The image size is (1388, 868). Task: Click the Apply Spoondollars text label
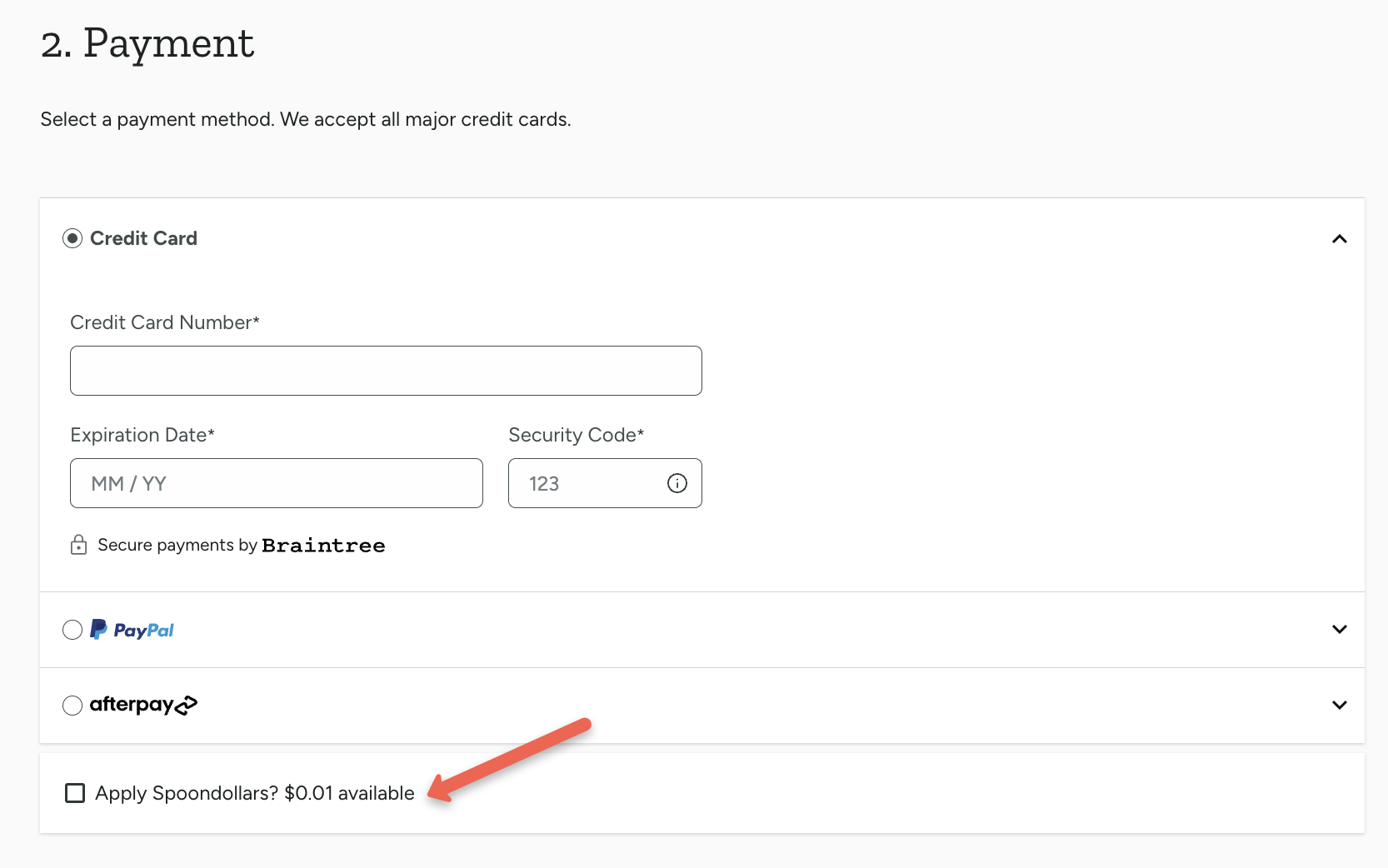tap(185, 793)
